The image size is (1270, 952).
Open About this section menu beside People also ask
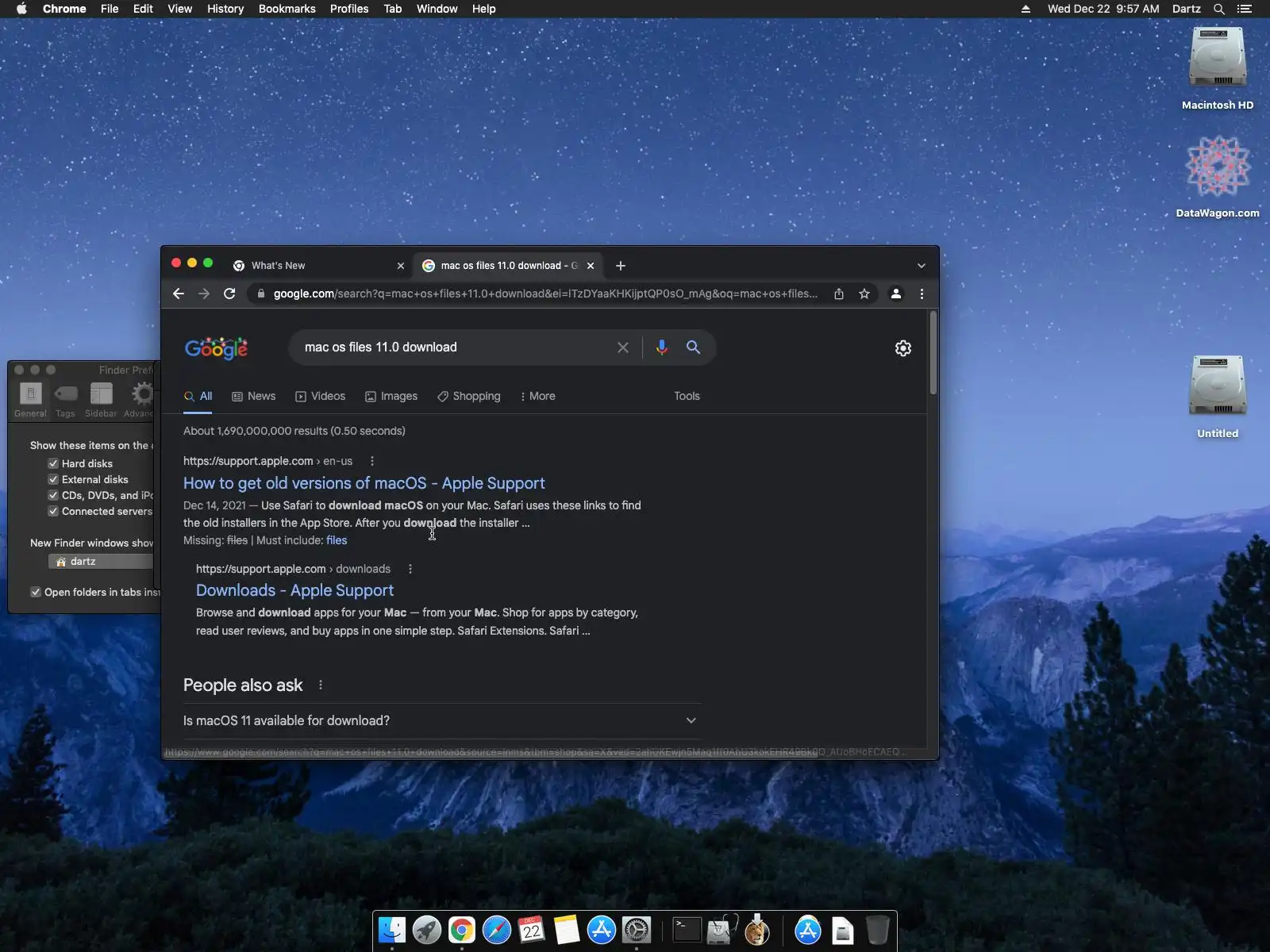click(321, 685)
